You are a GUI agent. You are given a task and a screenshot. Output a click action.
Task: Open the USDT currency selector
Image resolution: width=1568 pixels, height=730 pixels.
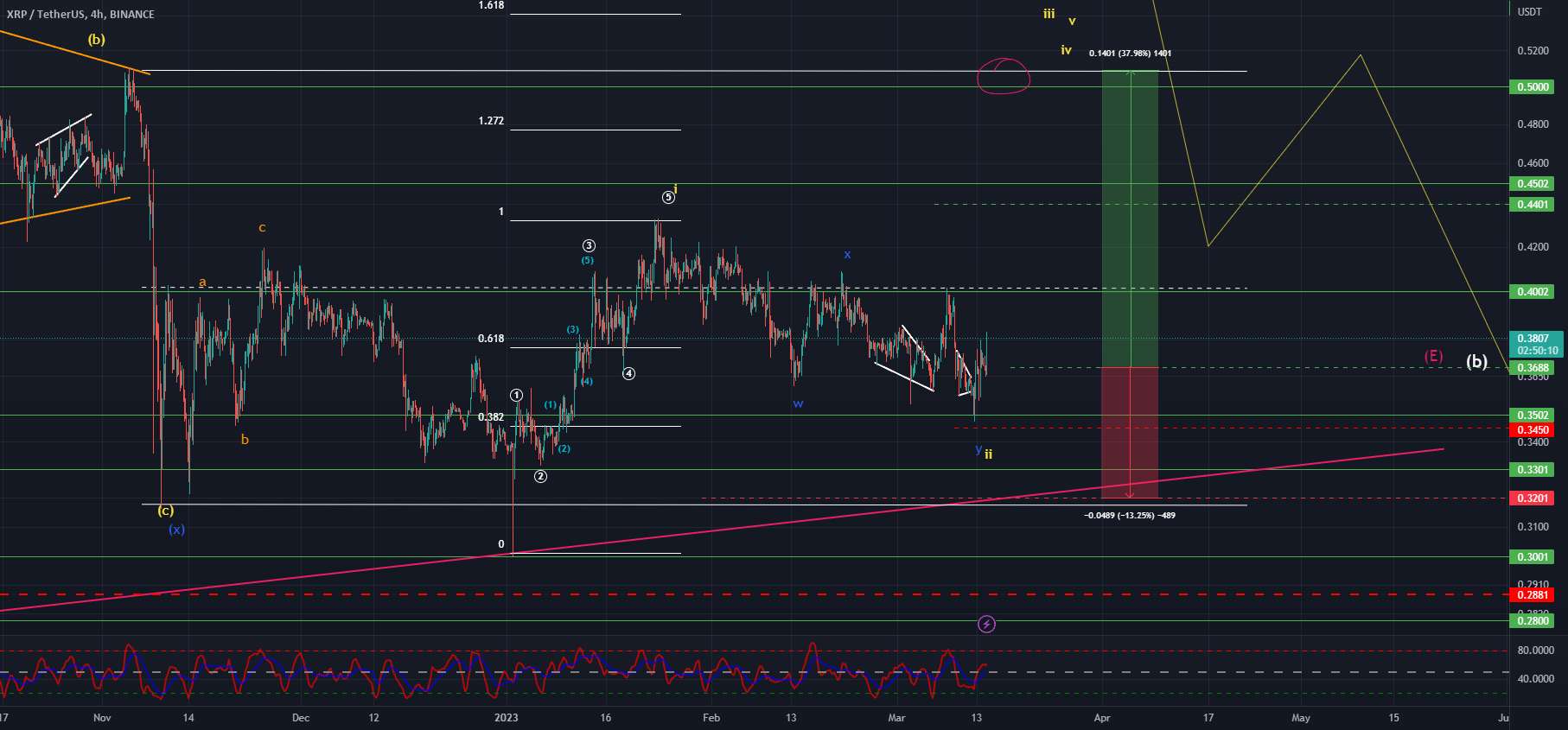[1530, 11]
